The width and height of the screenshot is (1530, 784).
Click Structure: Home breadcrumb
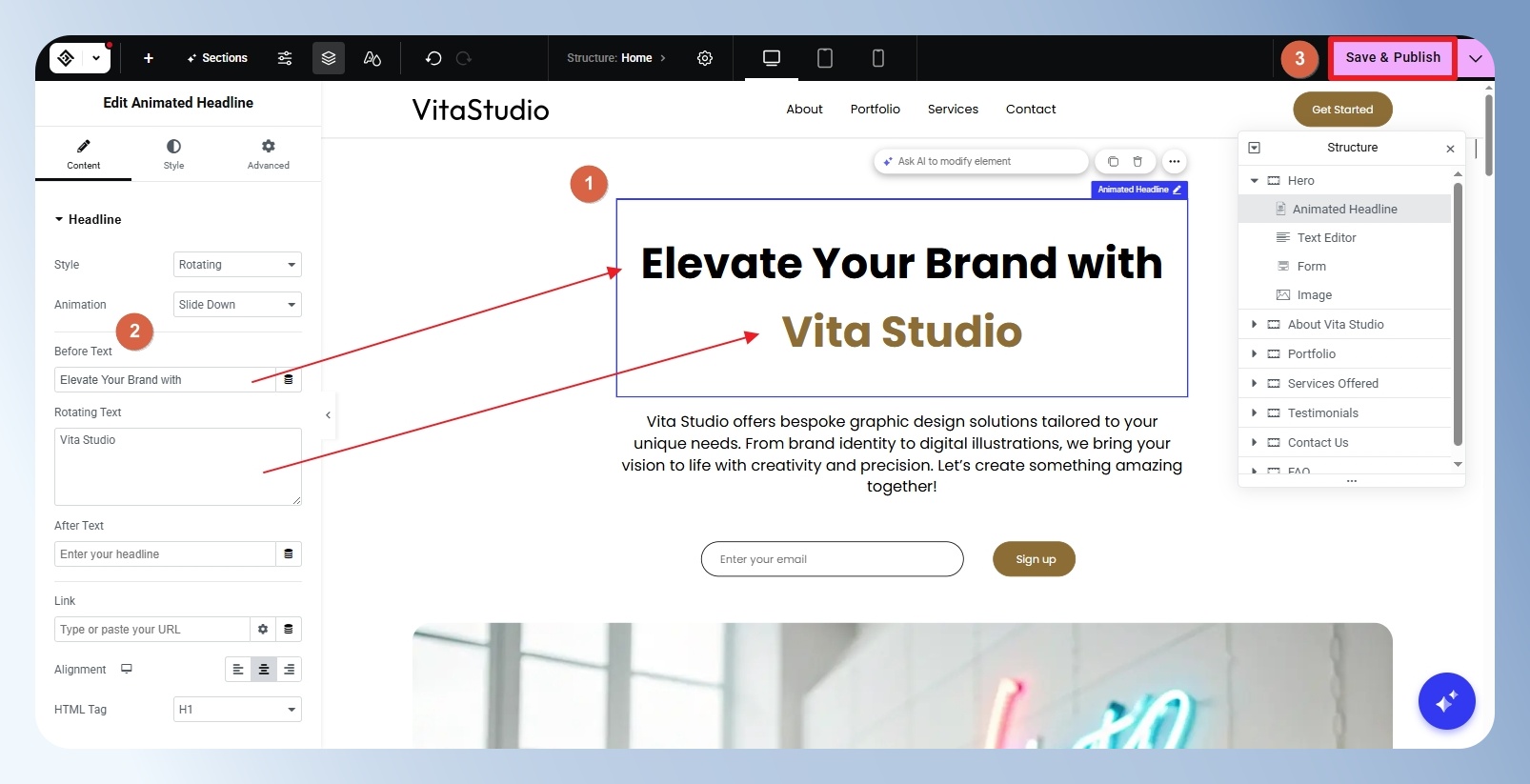616,58
